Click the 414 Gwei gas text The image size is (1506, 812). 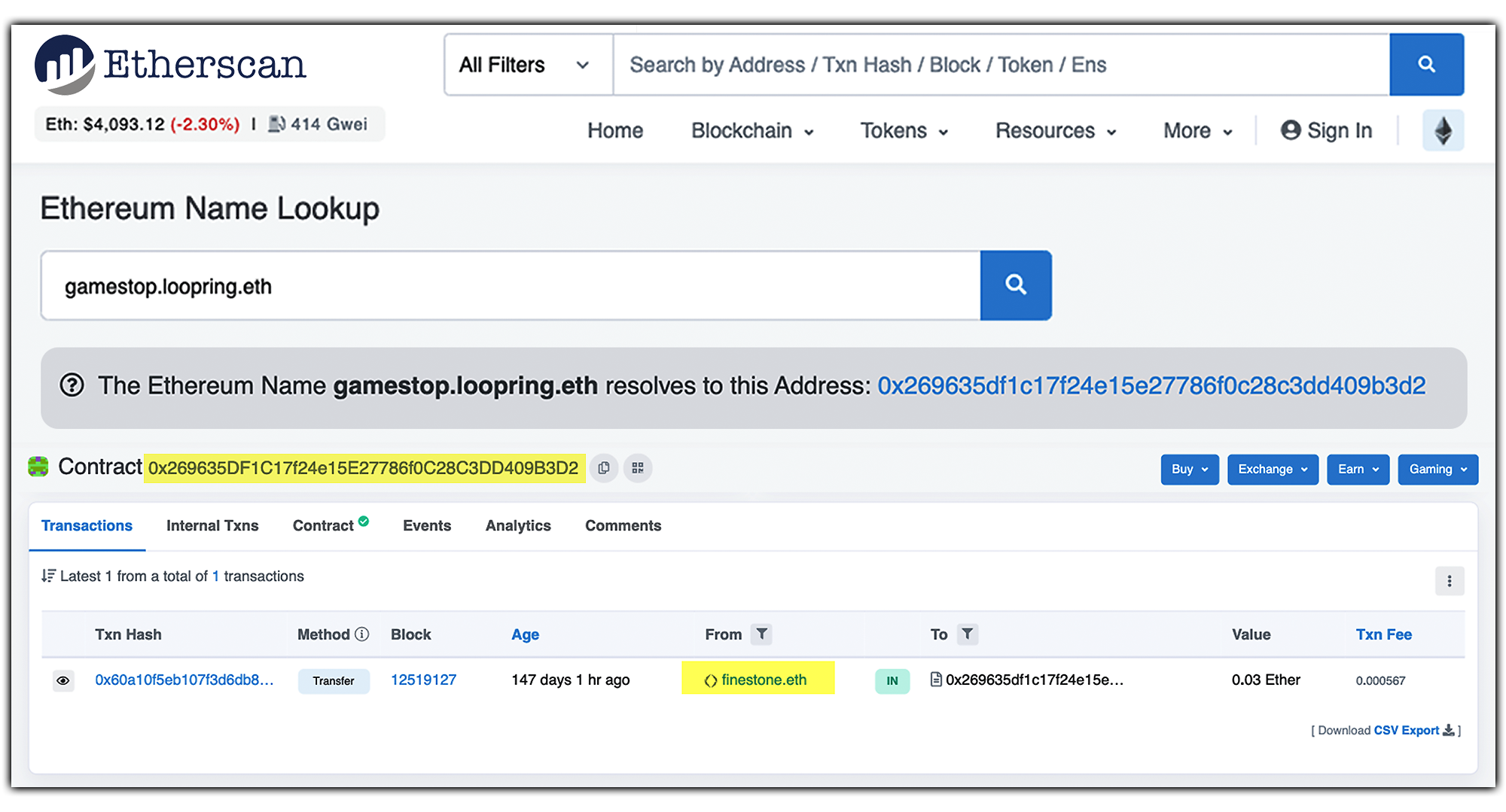coord(329,124)
